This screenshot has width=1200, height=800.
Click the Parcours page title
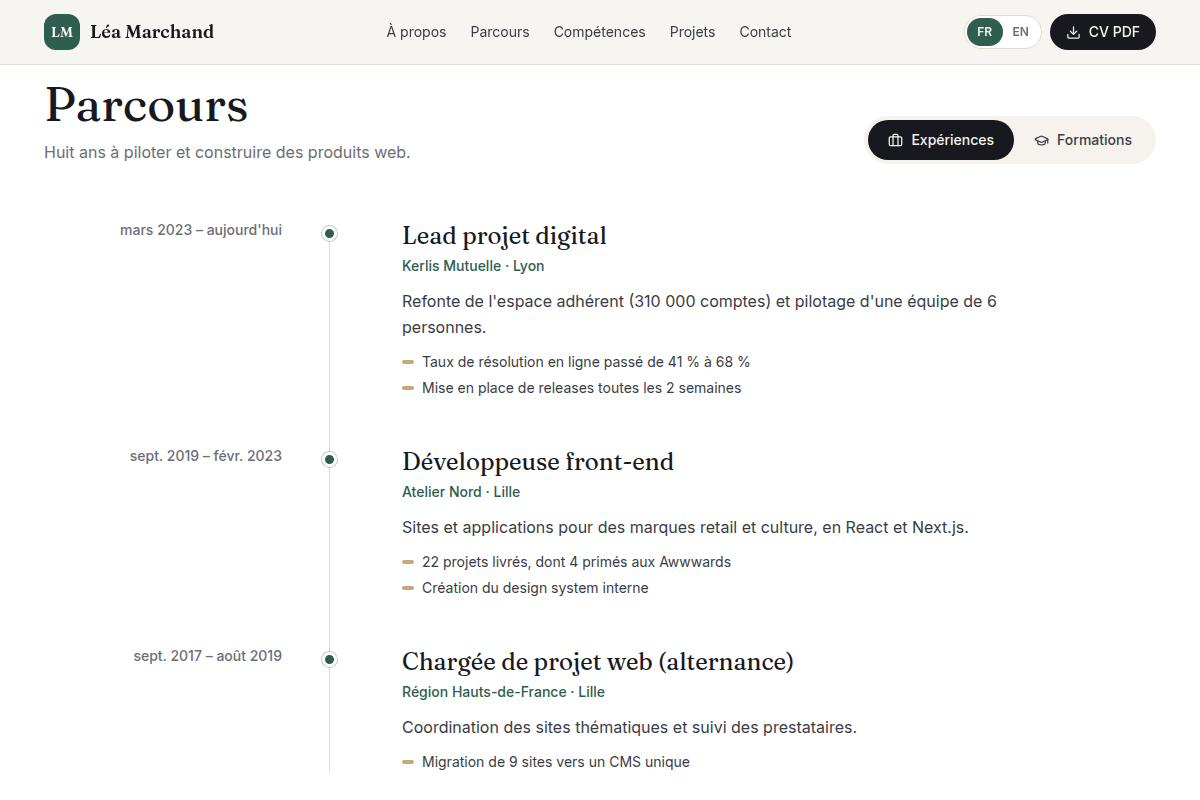[146, 105]
